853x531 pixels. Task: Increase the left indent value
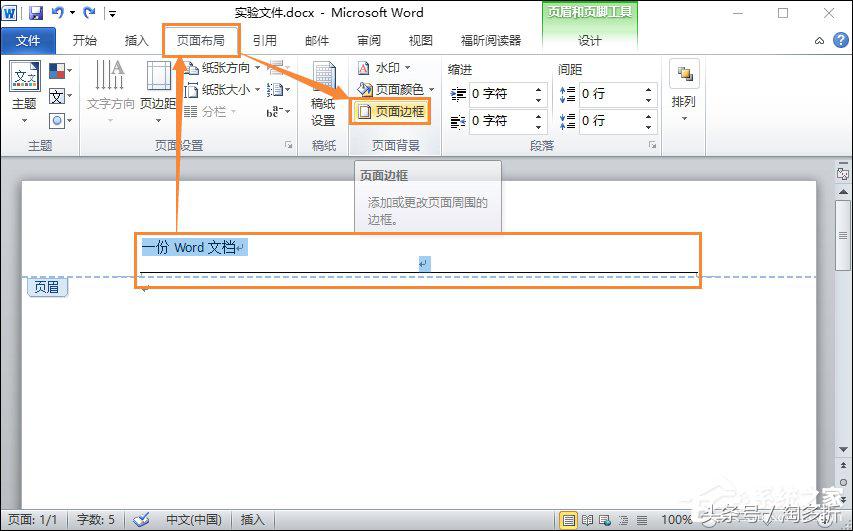tap(539, 89)
